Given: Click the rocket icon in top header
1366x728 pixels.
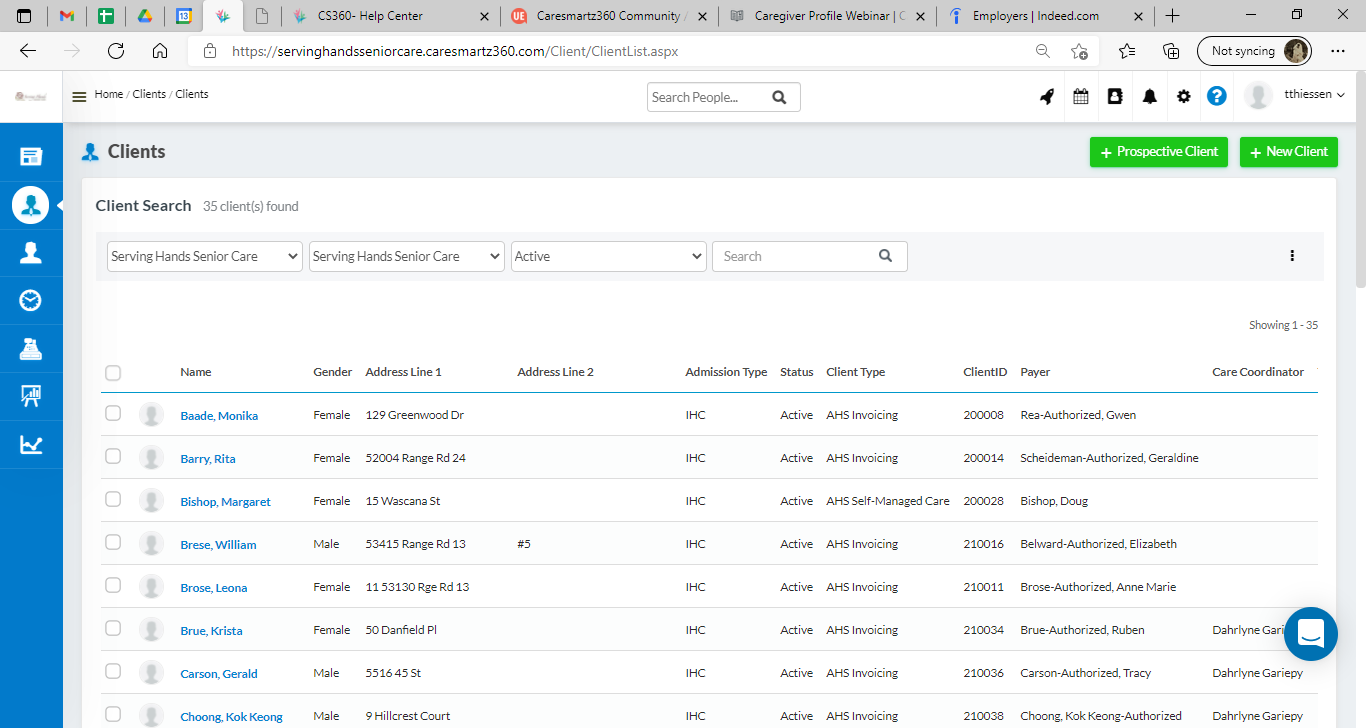Looking at the screenshot, I should click(1047, 97).
